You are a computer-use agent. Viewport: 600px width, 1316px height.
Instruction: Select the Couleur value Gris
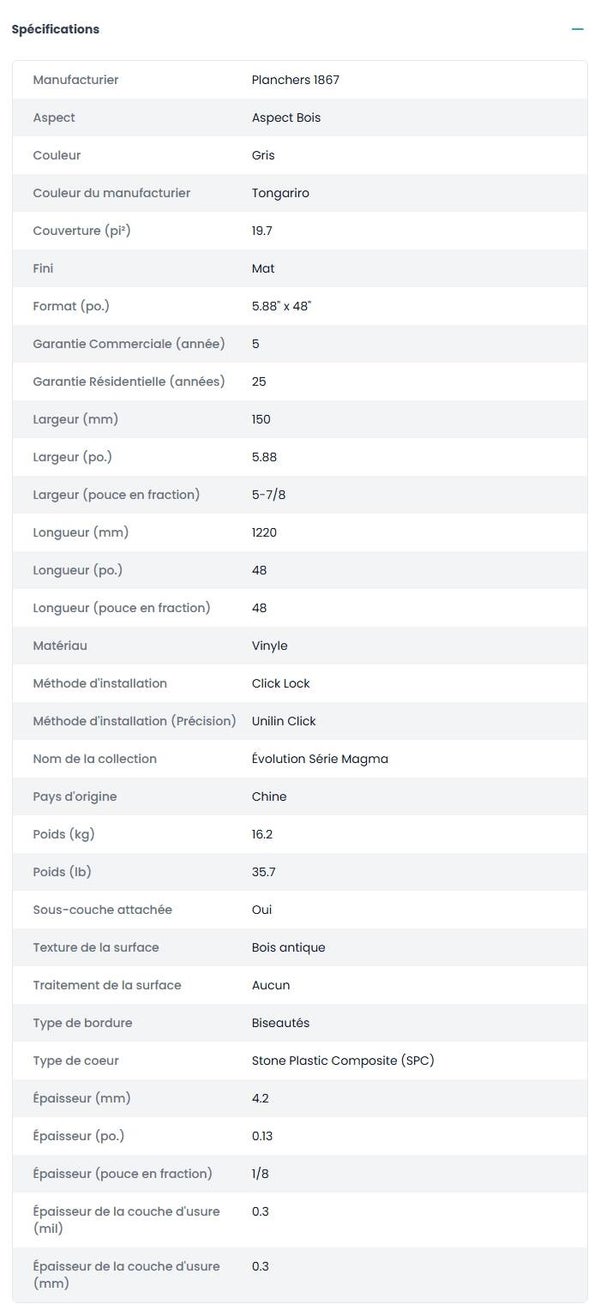[263, 156]
